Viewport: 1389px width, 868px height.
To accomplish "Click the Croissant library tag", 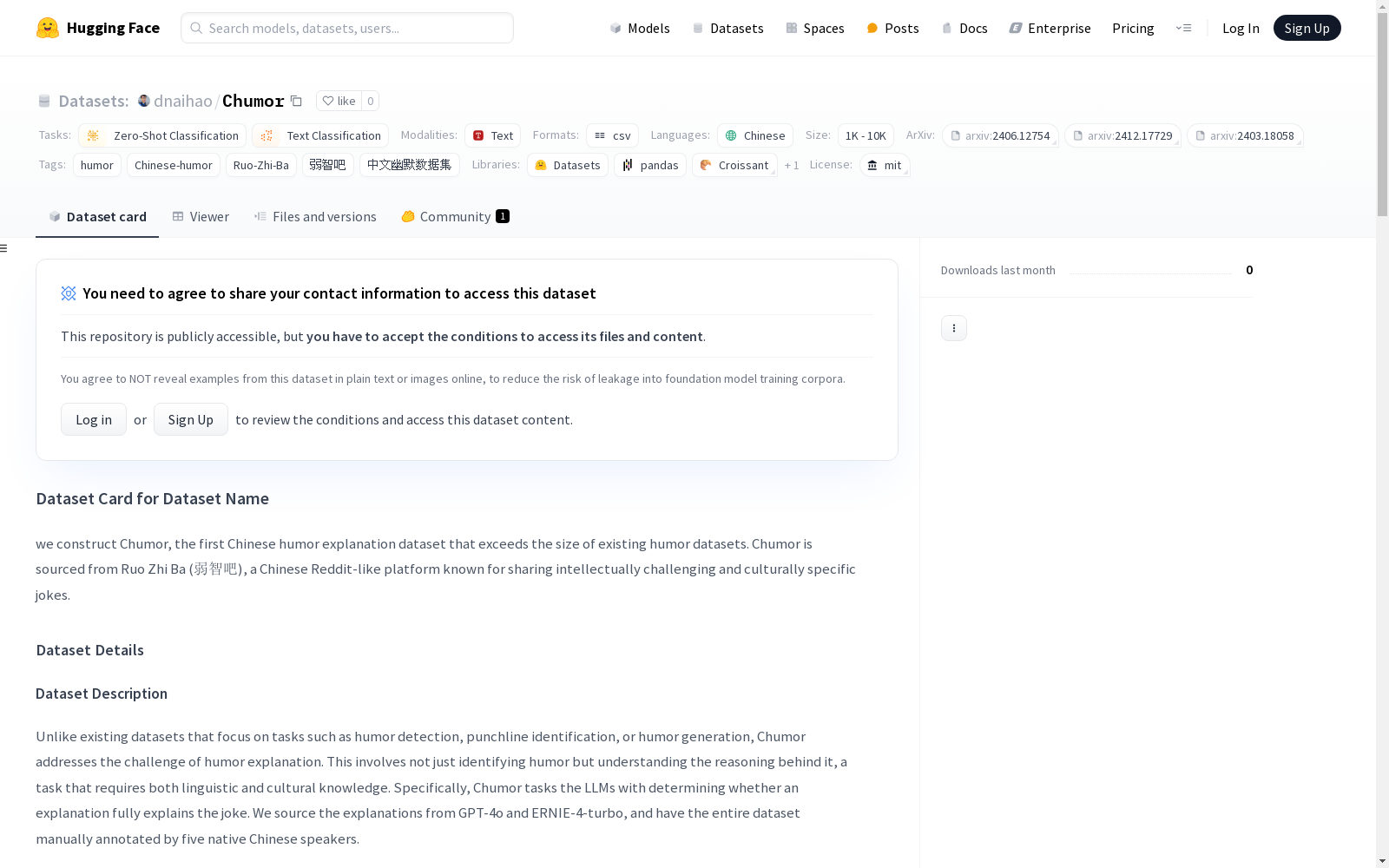I will click(734, 165).
